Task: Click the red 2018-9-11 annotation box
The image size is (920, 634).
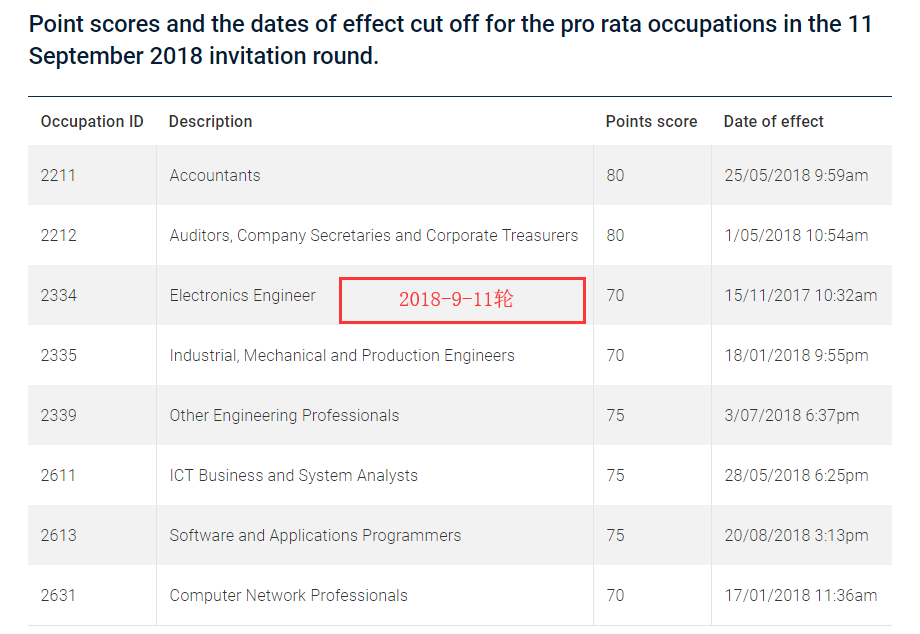Action: [x=462, y=300]
